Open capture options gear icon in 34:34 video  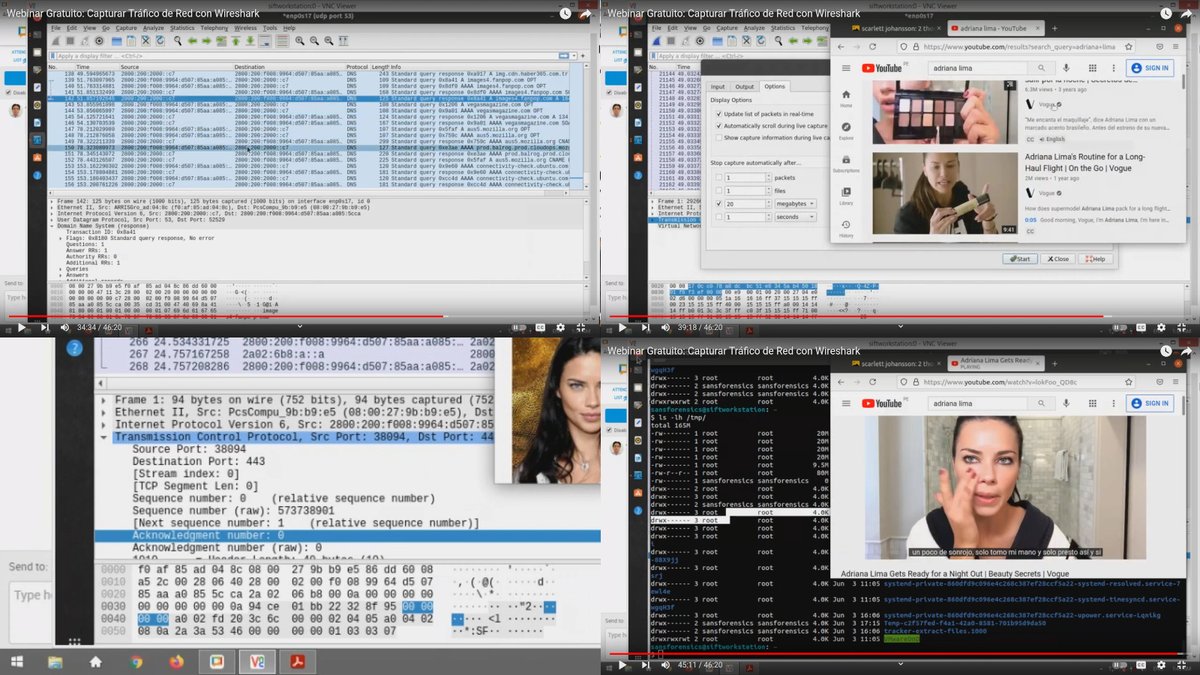(x=99, y=41)
